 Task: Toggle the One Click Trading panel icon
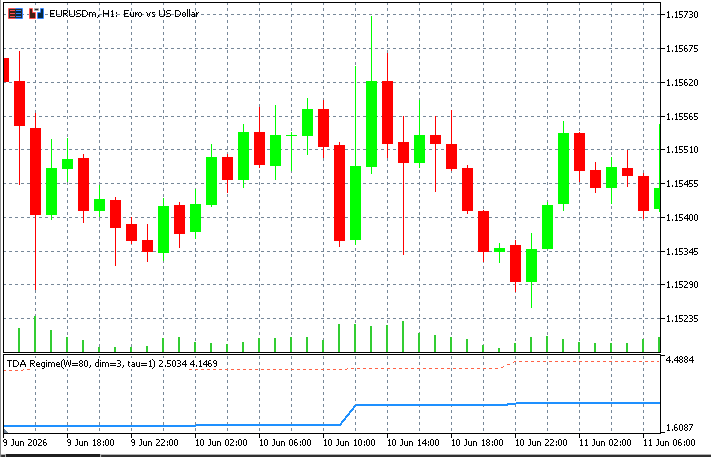pos(37,14)
